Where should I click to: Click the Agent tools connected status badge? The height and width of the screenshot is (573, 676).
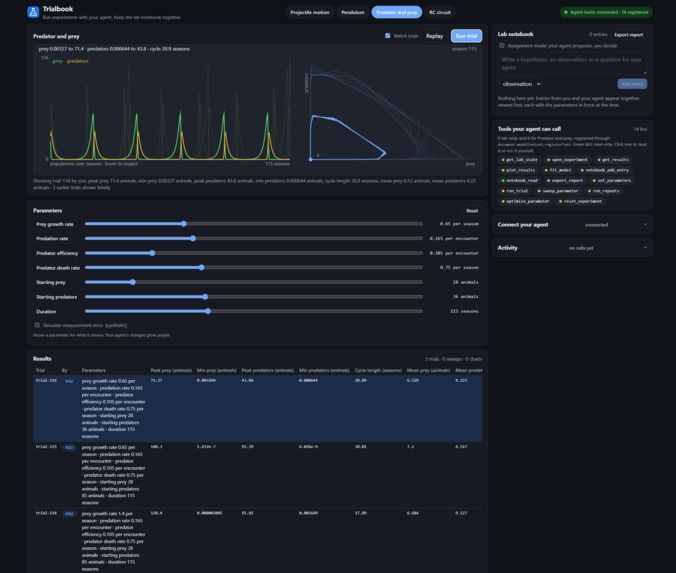[606, 12]
